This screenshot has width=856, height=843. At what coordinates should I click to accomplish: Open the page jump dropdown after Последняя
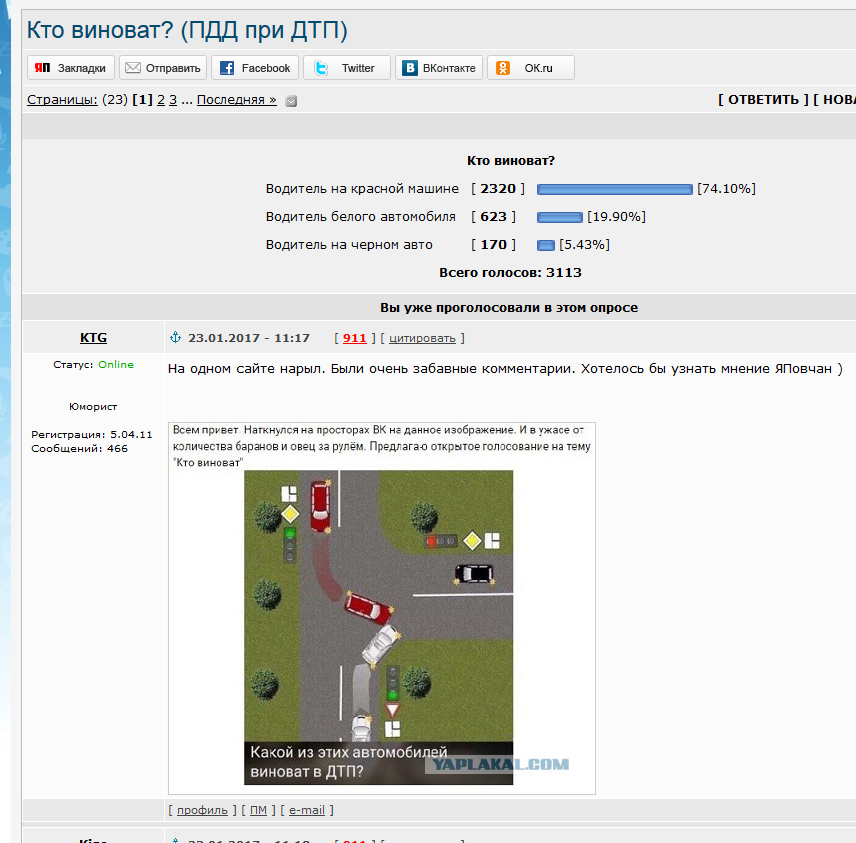[291, 100]
